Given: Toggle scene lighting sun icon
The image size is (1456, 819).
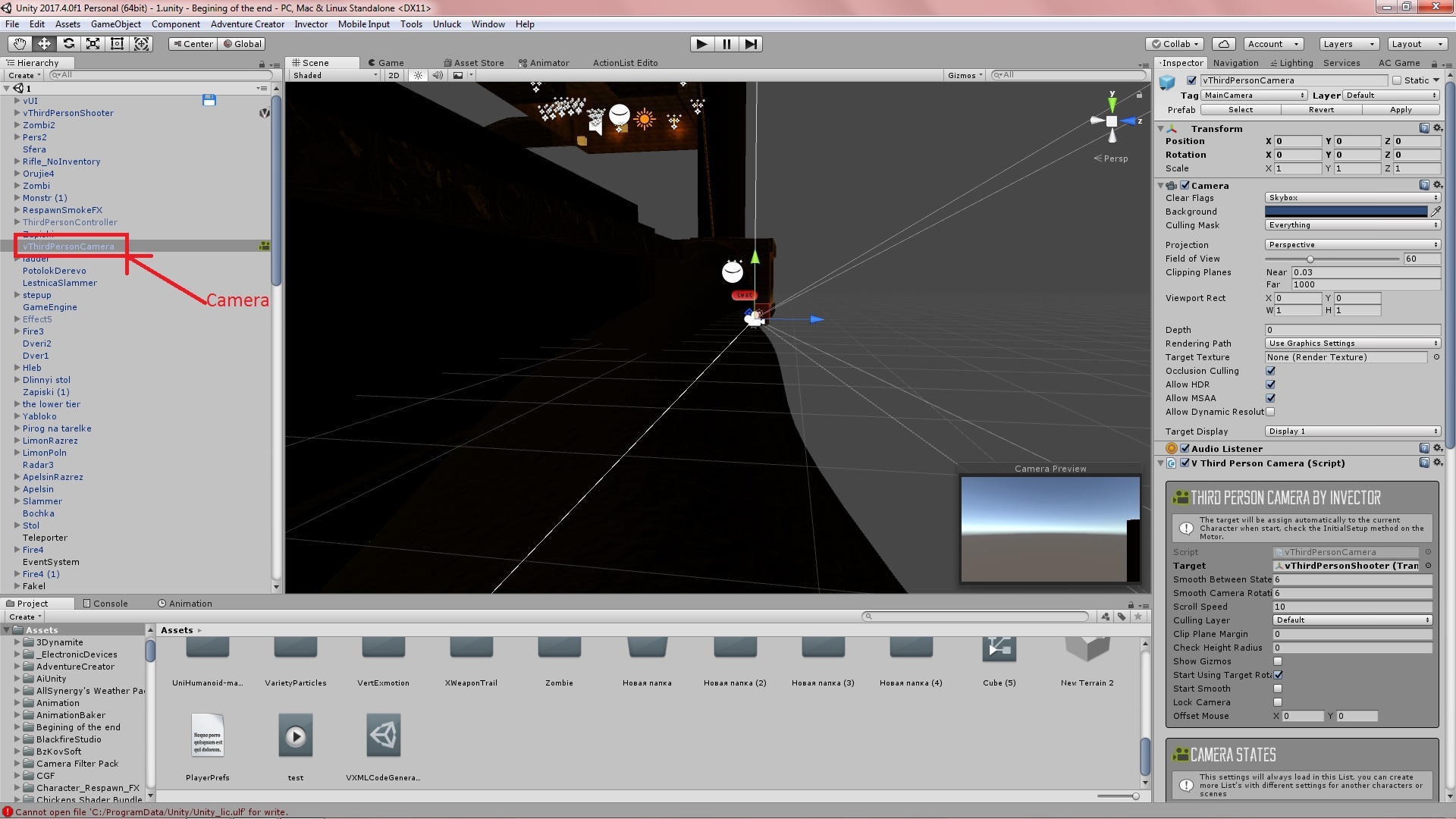Looking at the screenshot, I should click(x=418, y=75).
